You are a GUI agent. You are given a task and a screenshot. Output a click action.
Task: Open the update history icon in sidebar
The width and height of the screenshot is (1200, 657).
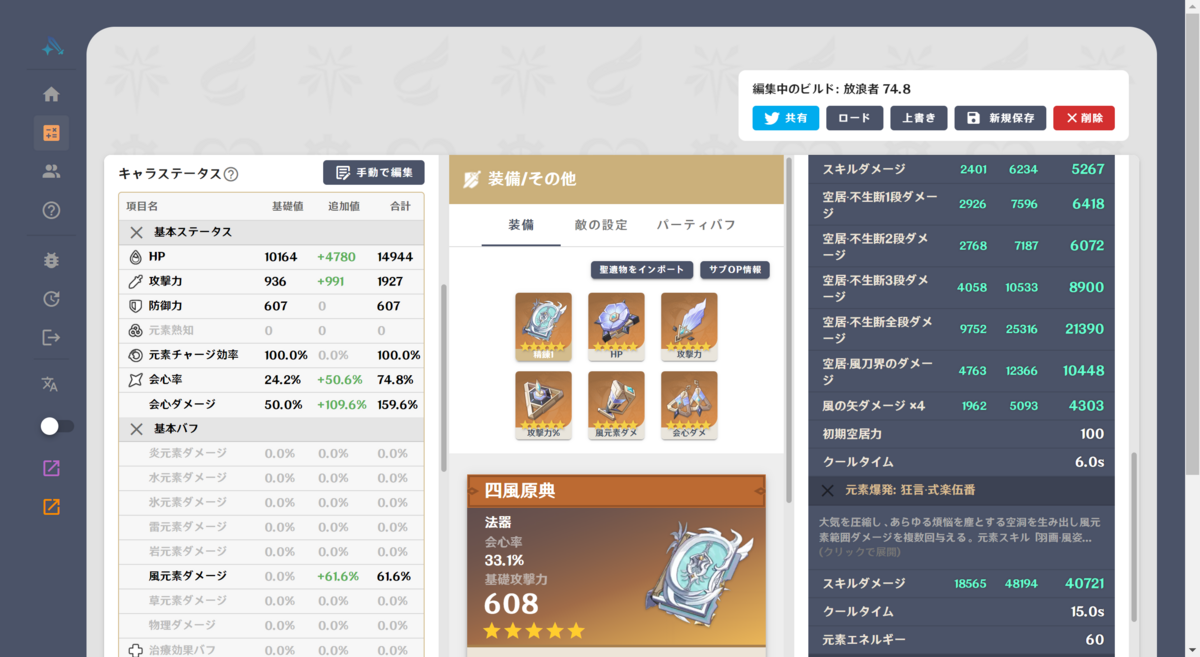(x=51, y=299)
